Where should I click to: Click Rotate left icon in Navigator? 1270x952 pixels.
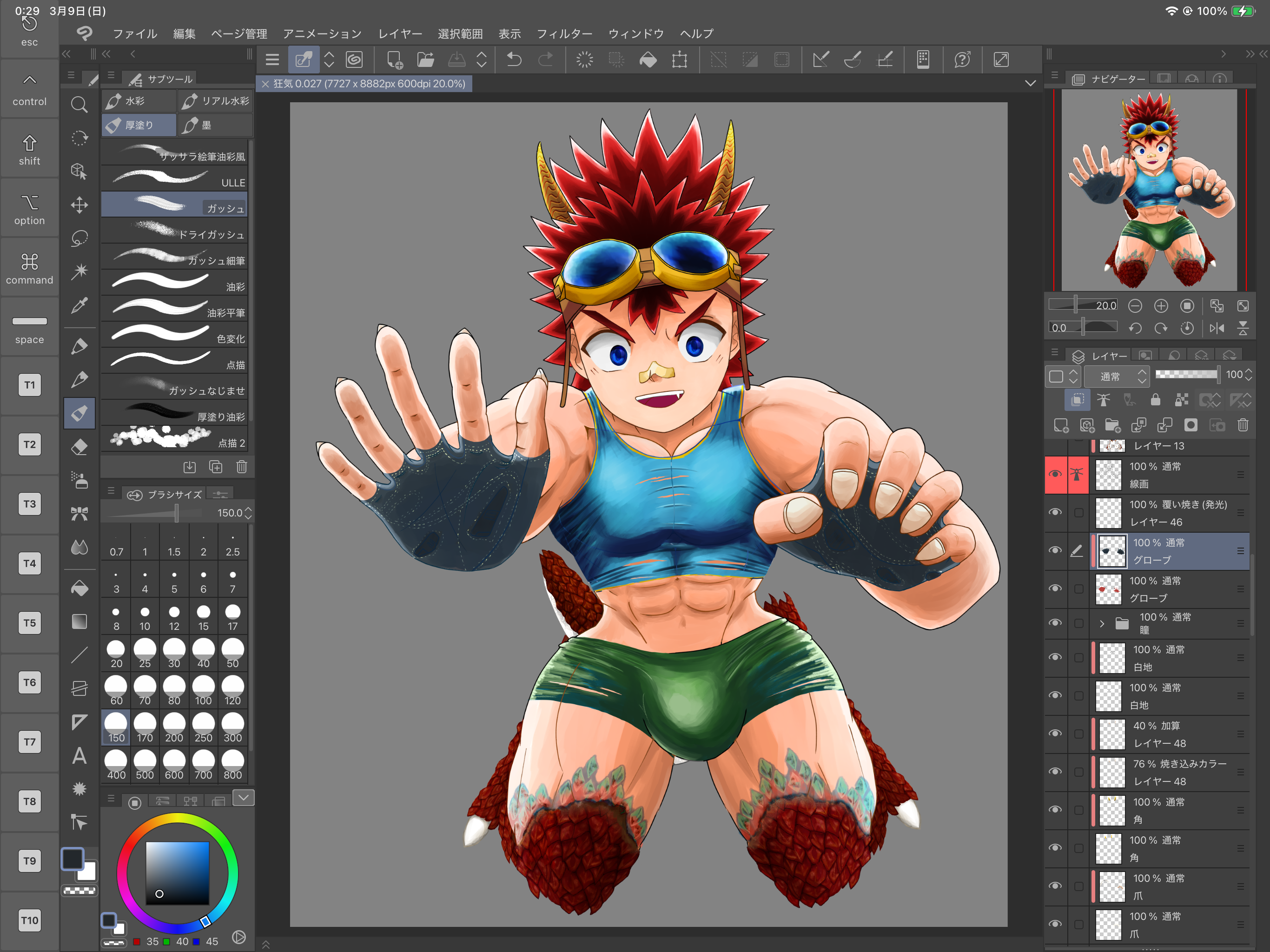tap(1135, 328)
